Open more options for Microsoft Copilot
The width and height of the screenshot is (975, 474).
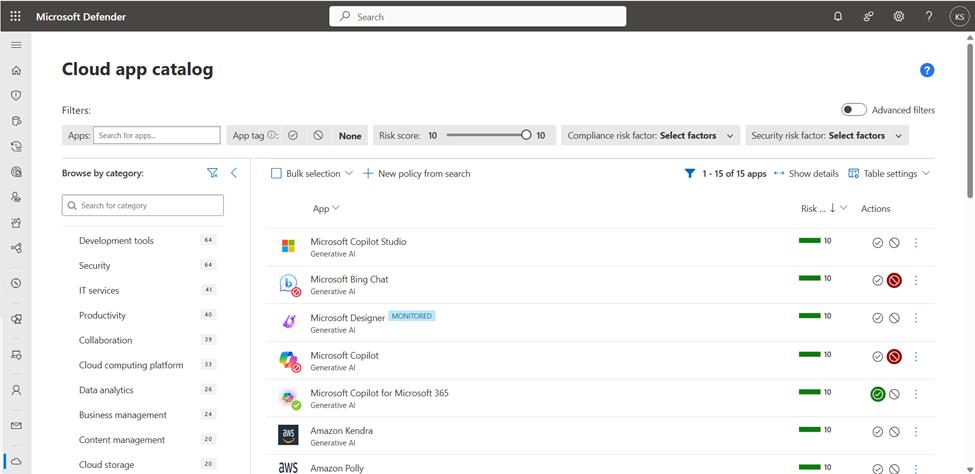pyautogui.click(x=915, y=356)
